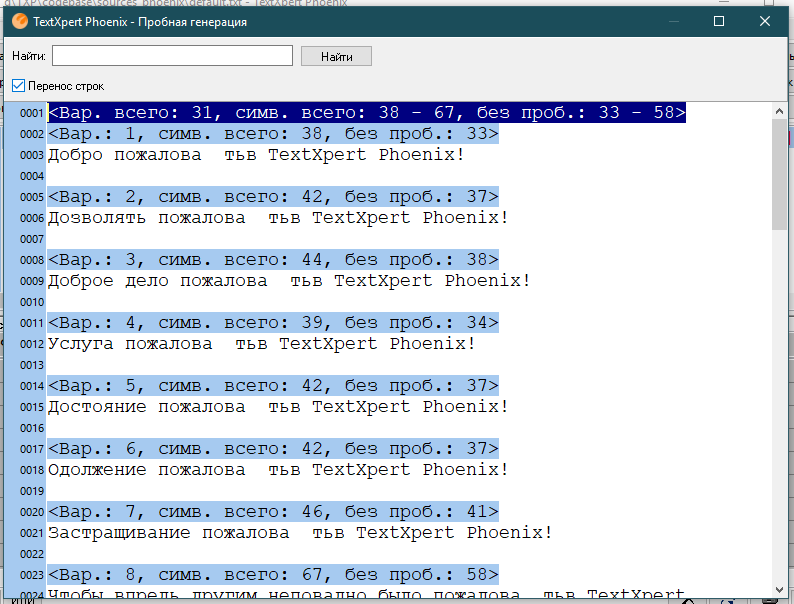Screen dimensions: 794x604
Task: Close the Пробная генерация window
Action: [x=765, y=21]
